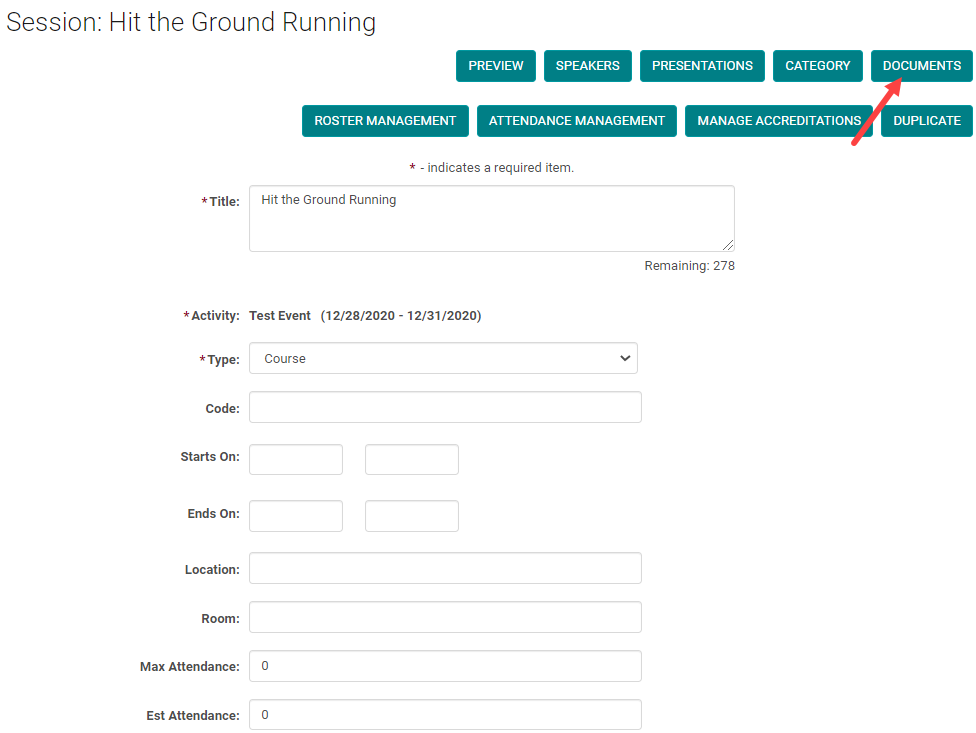Click the 'Ends On:' label
Viewport: 976px width, 733px height.
coord(214,513)
